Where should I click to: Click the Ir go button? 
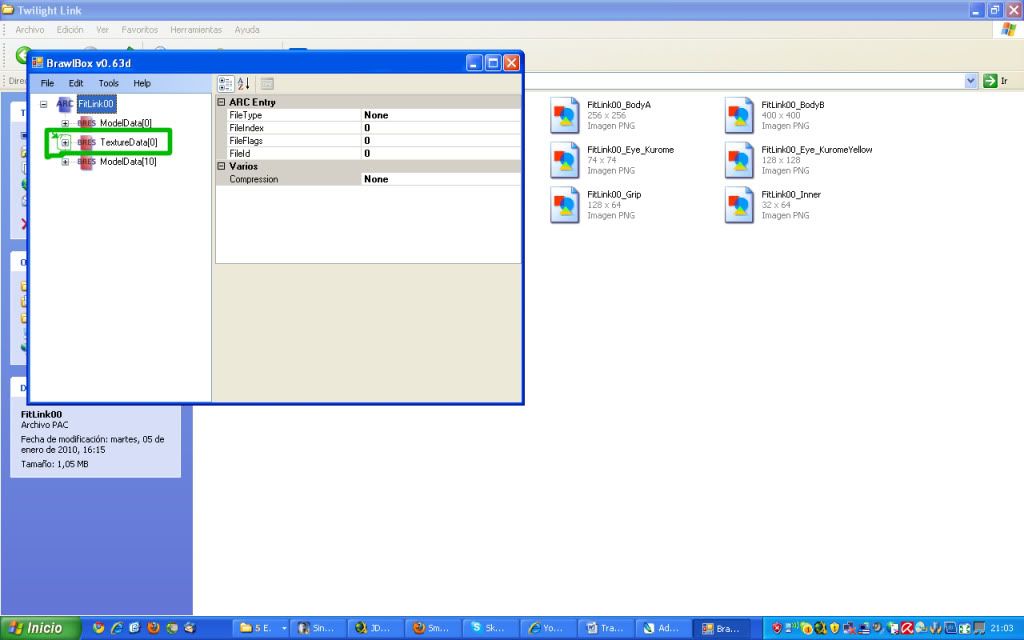pyautogui.click(x=996, y=81)
